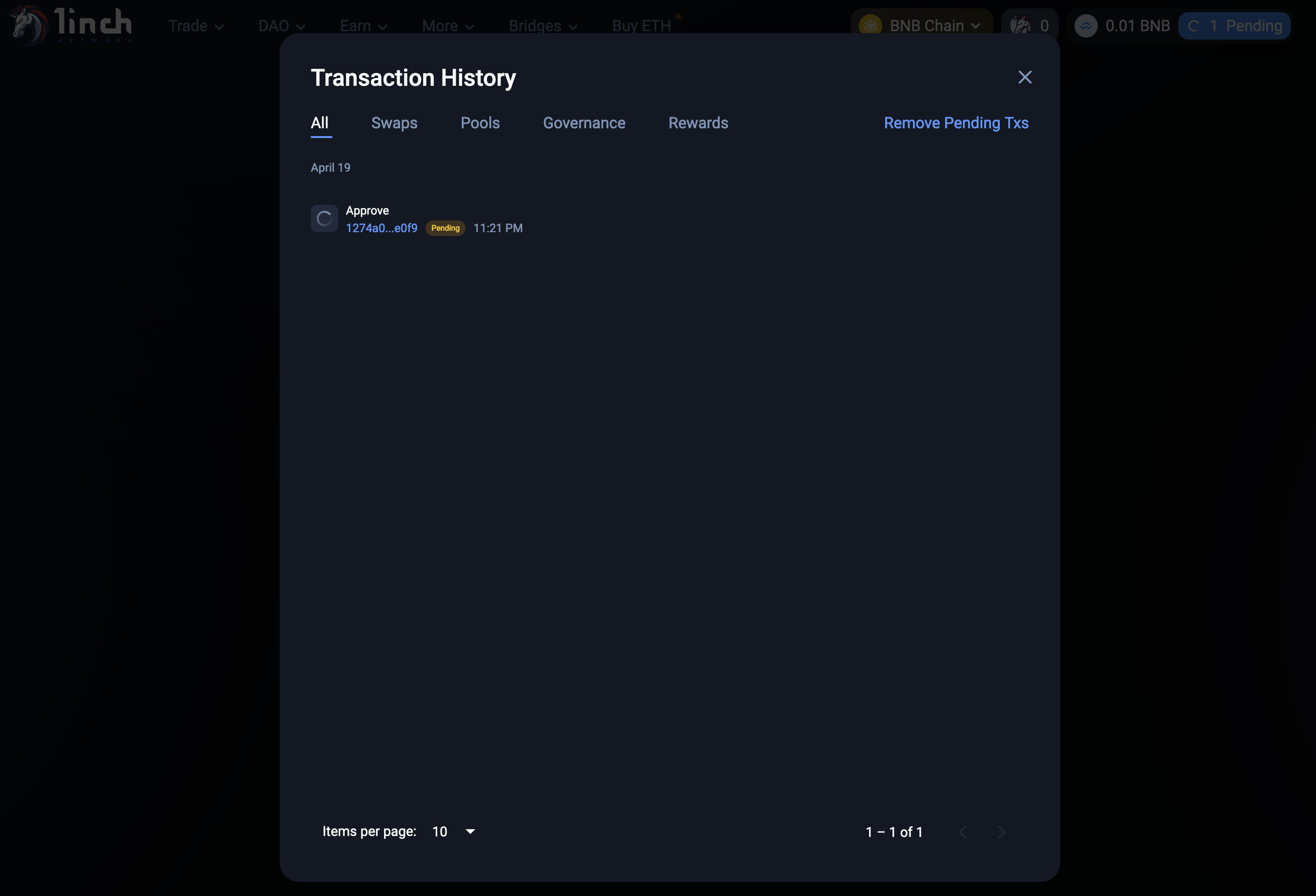Open transaction hash 1274a0...e0f9
The image size is (1316, 896).
click(382, 228)
